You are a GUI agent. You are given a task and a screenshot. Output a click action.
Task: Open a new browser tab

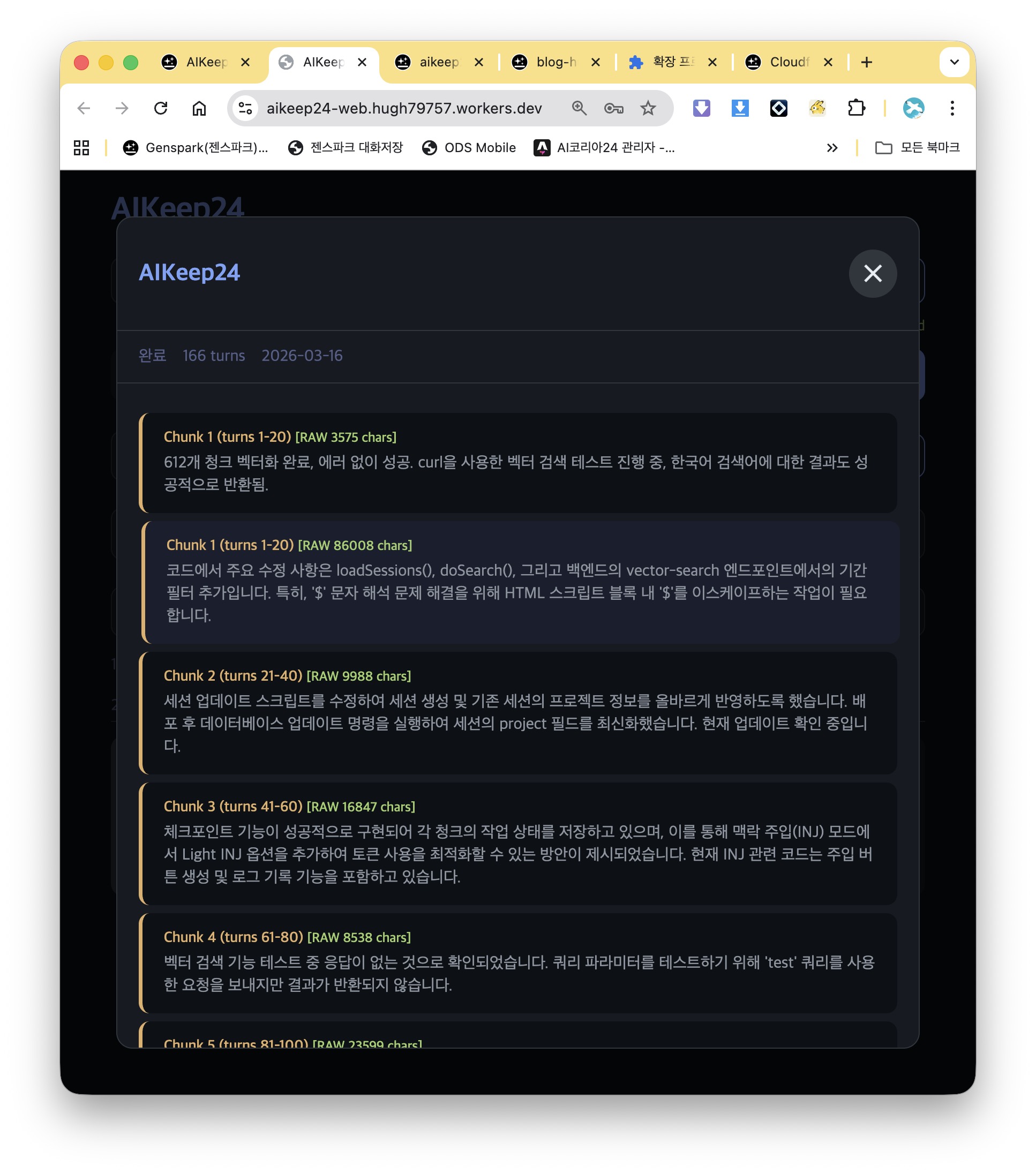(x=867, y=62)
